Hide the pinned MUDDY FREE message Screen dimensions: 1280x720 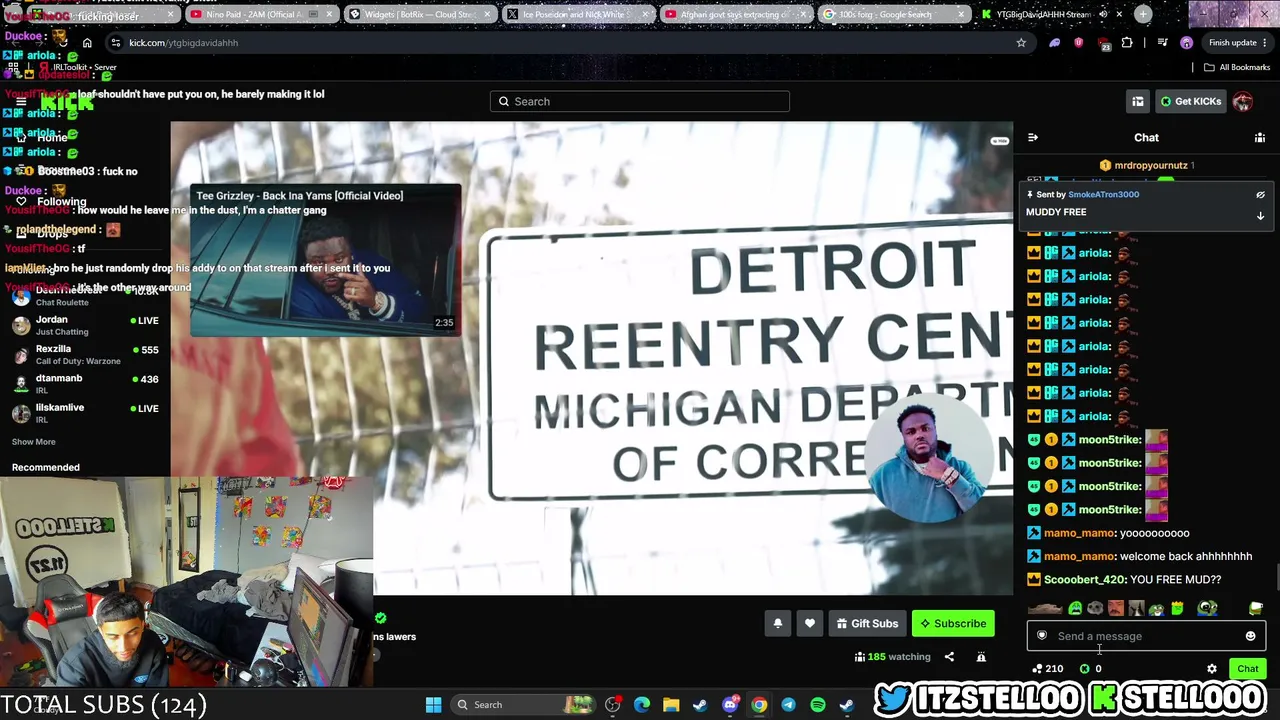tap(1260, 195)
